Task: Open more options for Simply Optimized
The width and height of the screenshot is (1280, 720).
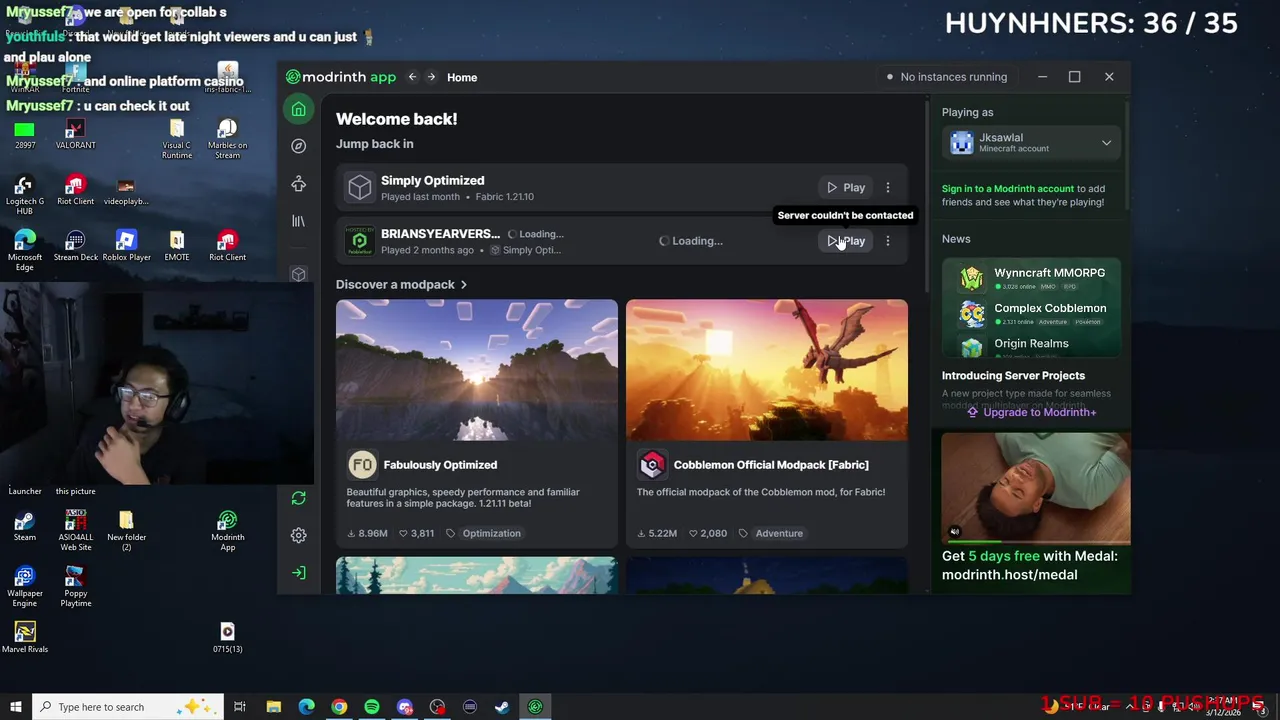Action: pos(887,187)
